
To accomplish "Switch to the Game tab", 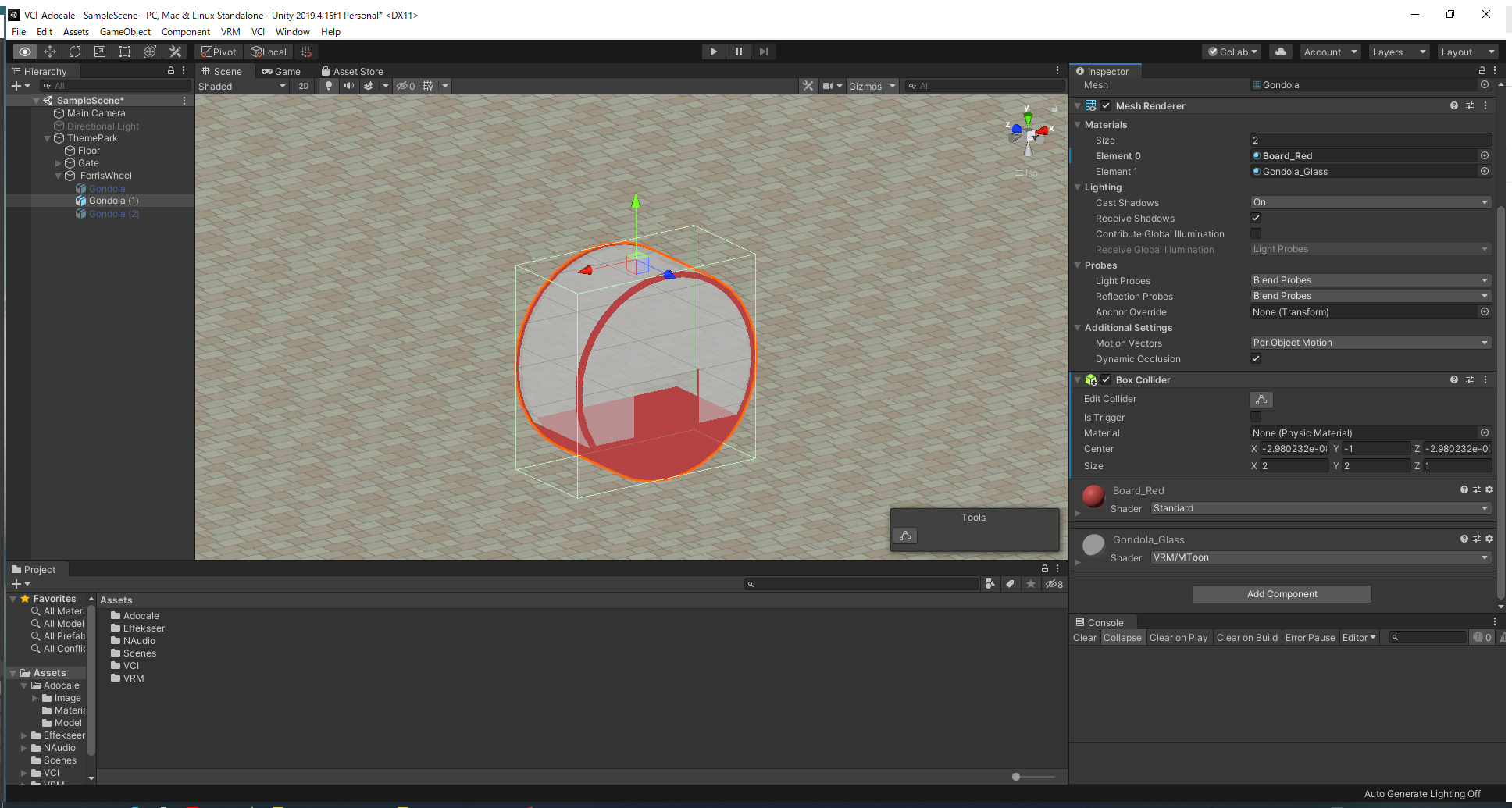I will tap(281, 71).
